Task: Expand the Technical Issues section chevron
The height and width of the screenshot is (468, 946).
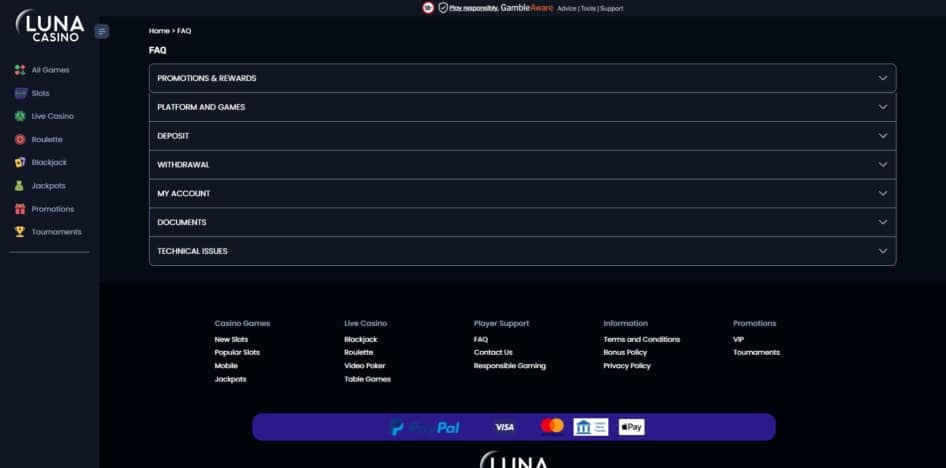Action: click(883, 251)
